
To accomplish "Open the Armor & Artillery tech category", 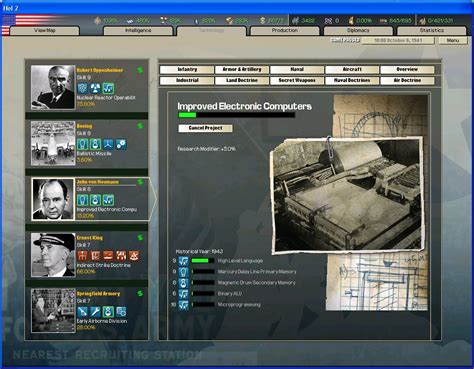I will 242,69.
